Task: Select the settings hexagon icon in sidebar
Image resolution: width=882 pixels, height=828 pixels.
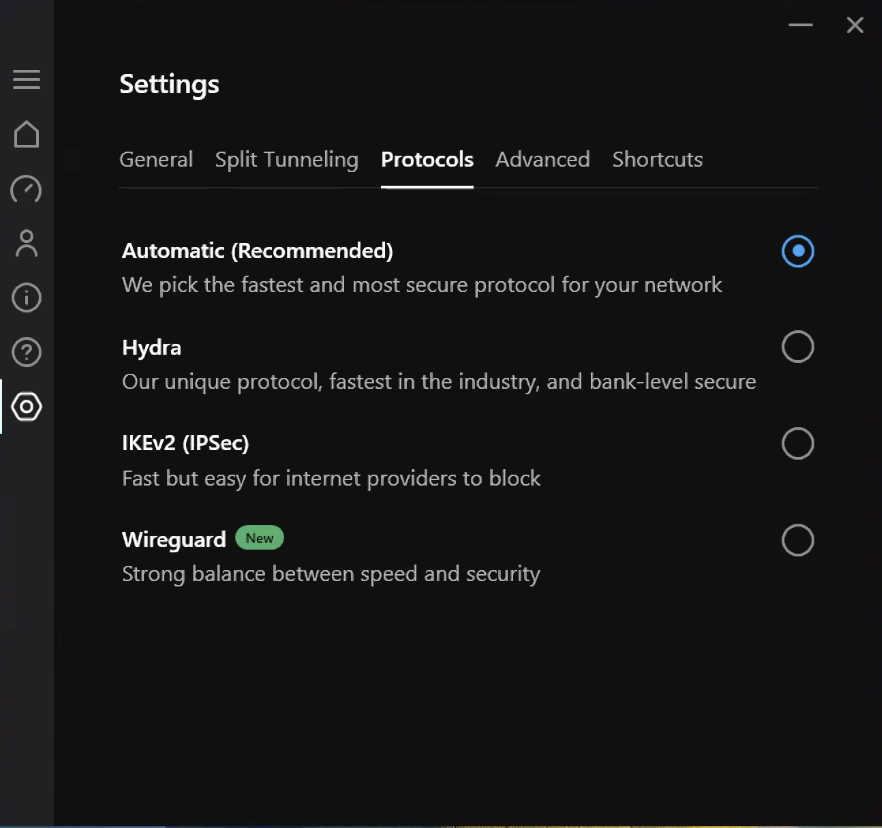Action: pos(26,407)
